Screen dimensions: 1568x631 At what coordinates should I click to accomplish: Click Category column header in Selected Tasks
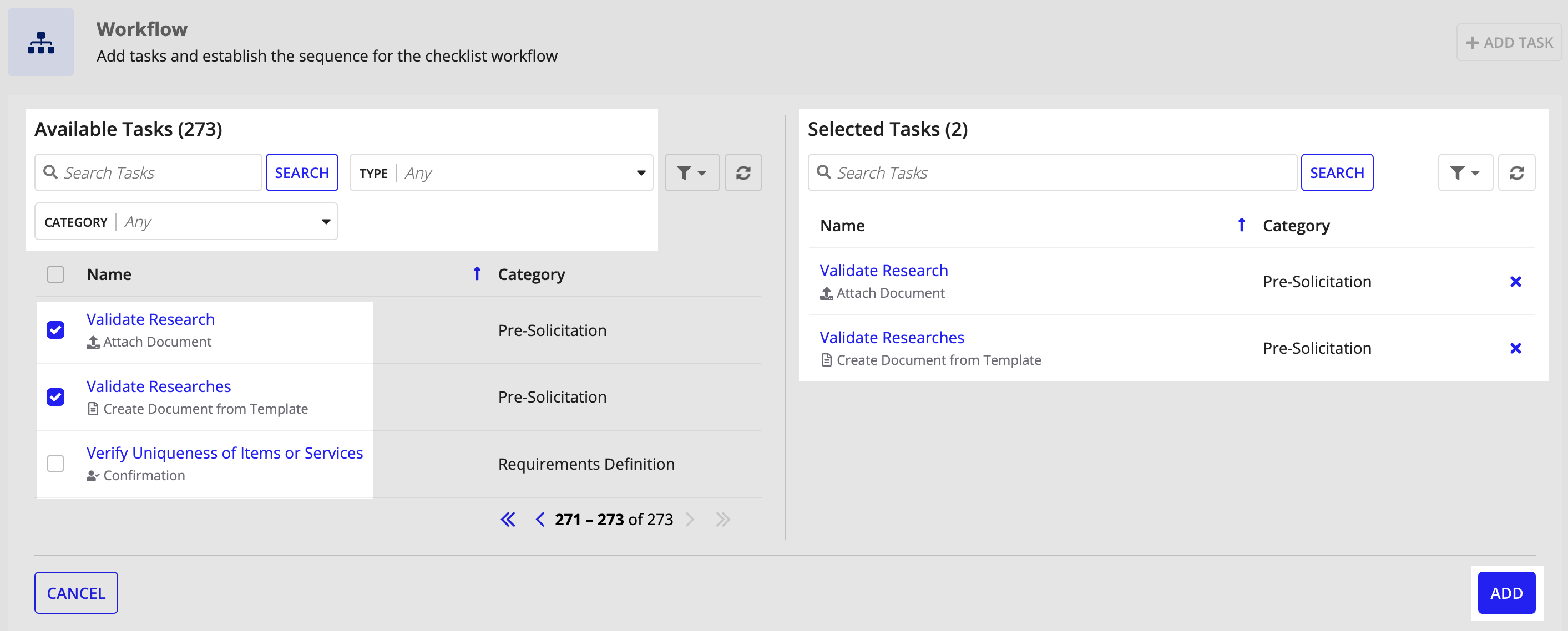click(1296, 226)
